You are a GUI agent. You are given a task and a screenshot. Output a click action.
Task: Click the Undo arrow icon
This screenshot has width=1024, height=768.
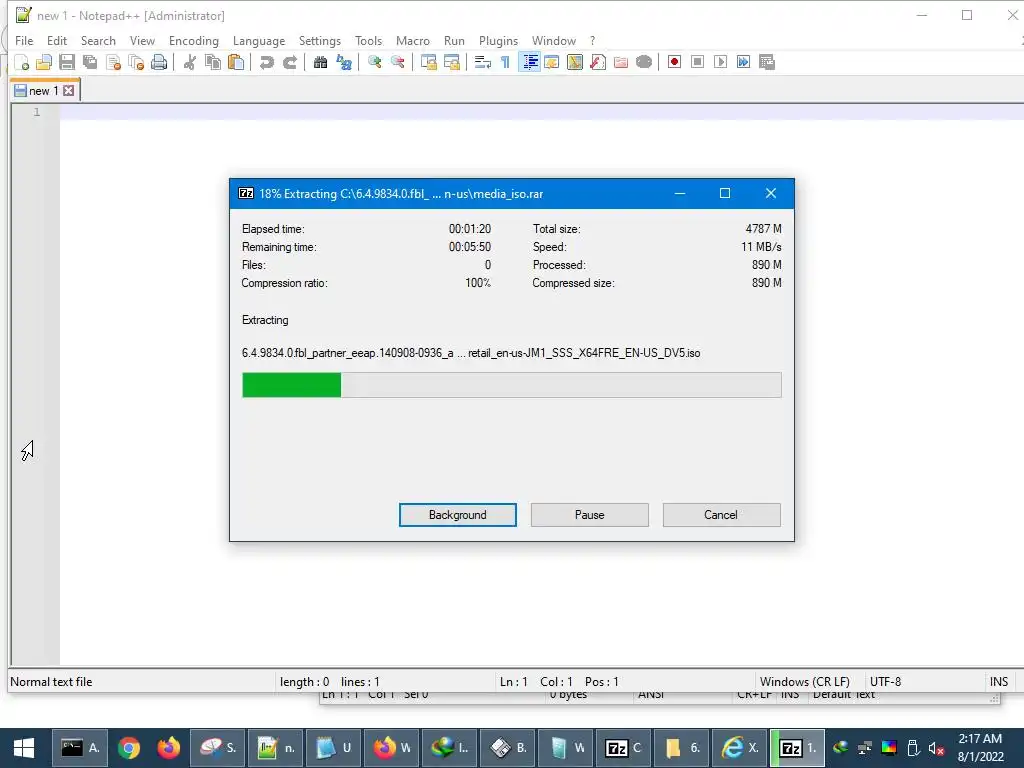[x=266, y=62]
